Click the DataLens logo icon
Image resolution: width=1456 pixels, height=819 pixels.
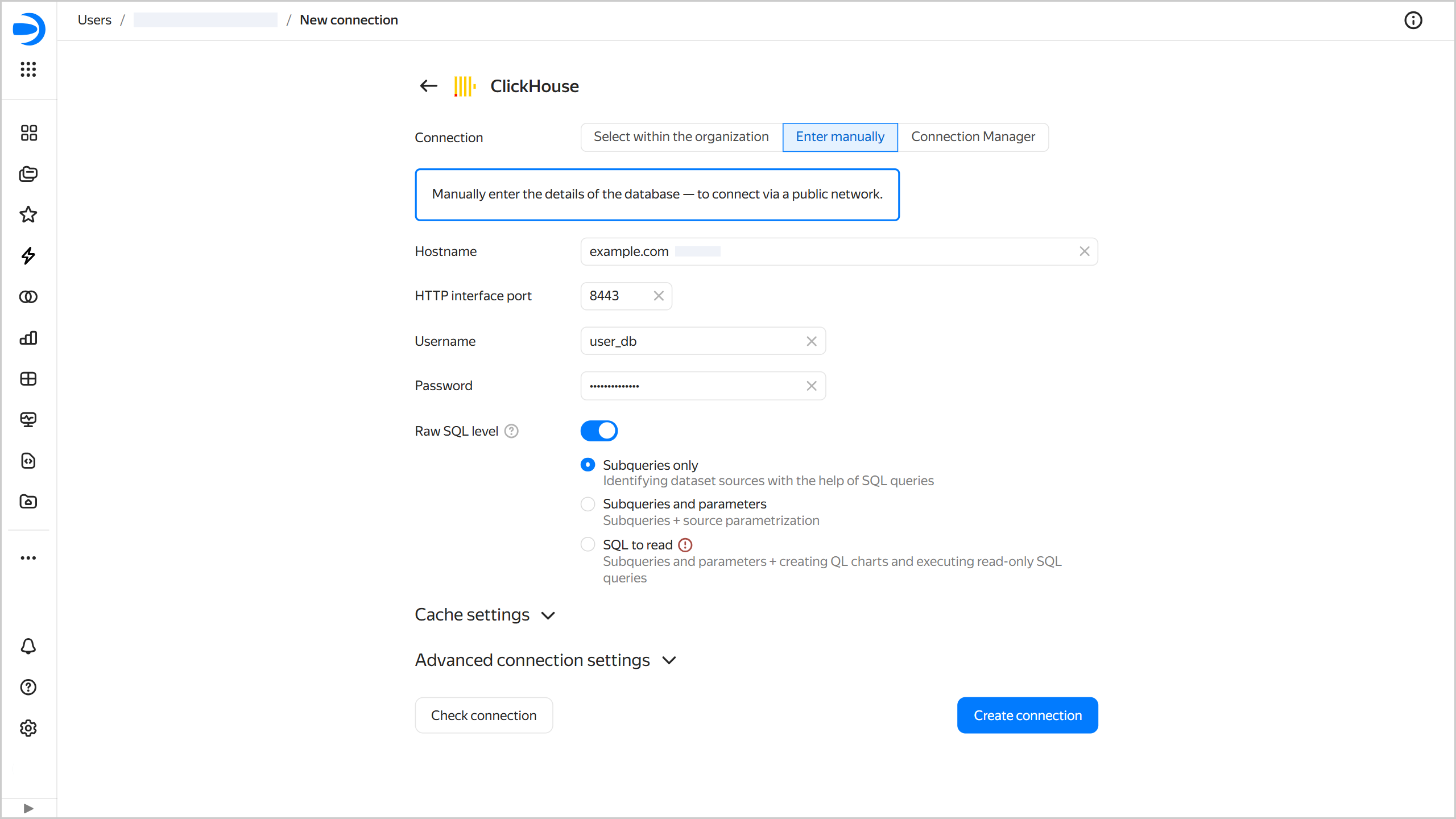(28, 28)
